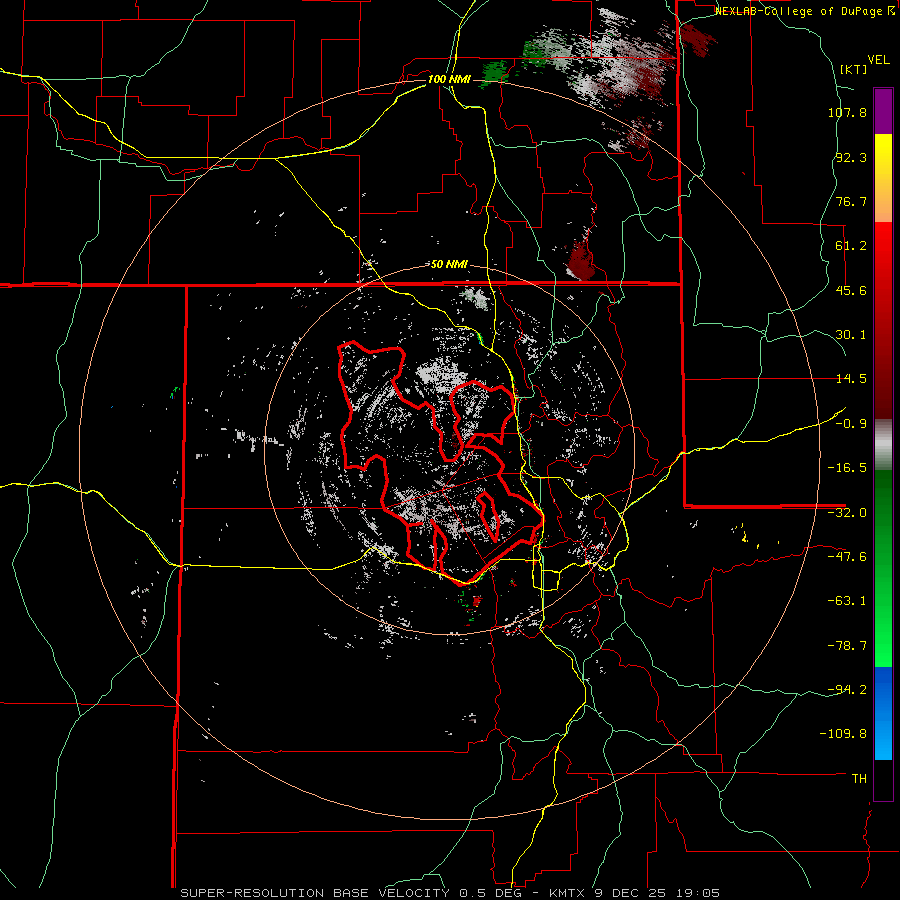Click the gray near-zero segment of the color bar
Viewport: 900px width, 900px height.
coord(883,444)
